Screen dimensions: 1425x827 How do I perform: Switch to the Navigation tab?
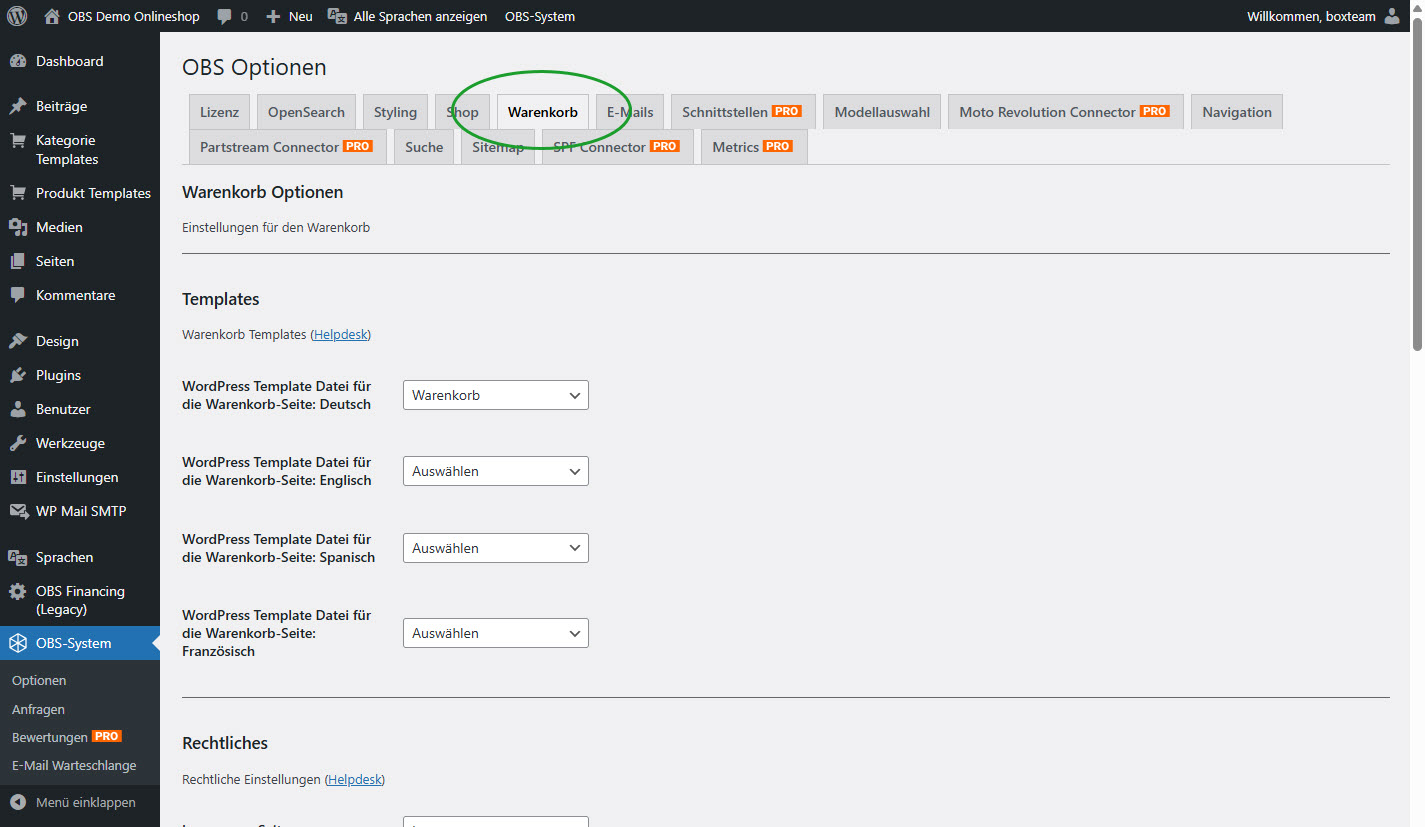1237,112
